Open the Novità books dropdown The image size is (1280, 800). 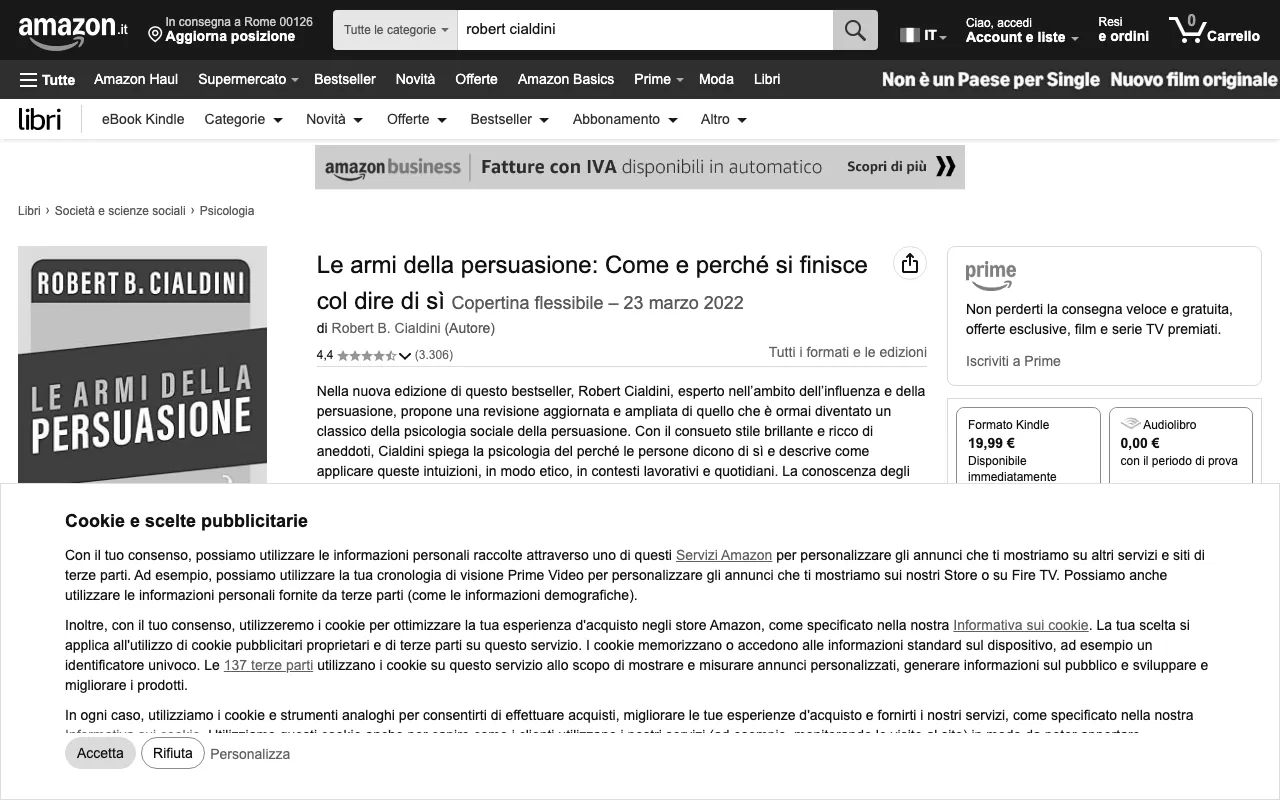coord(334,119)
